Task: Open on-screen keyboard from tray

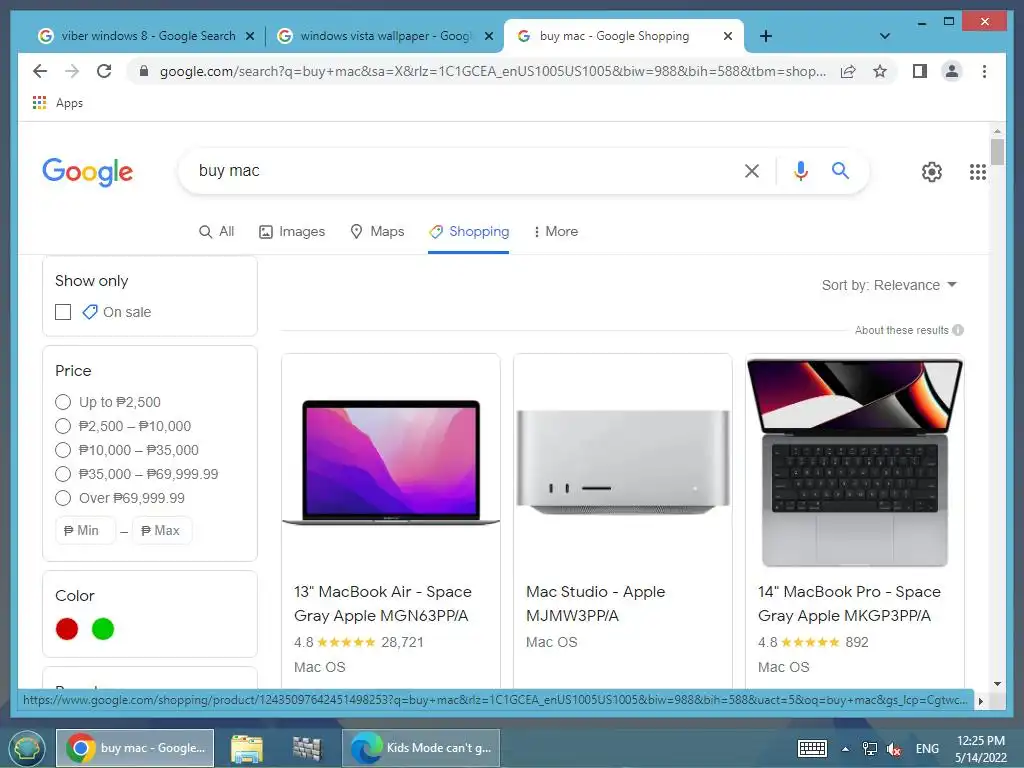Action: (812, 748)
